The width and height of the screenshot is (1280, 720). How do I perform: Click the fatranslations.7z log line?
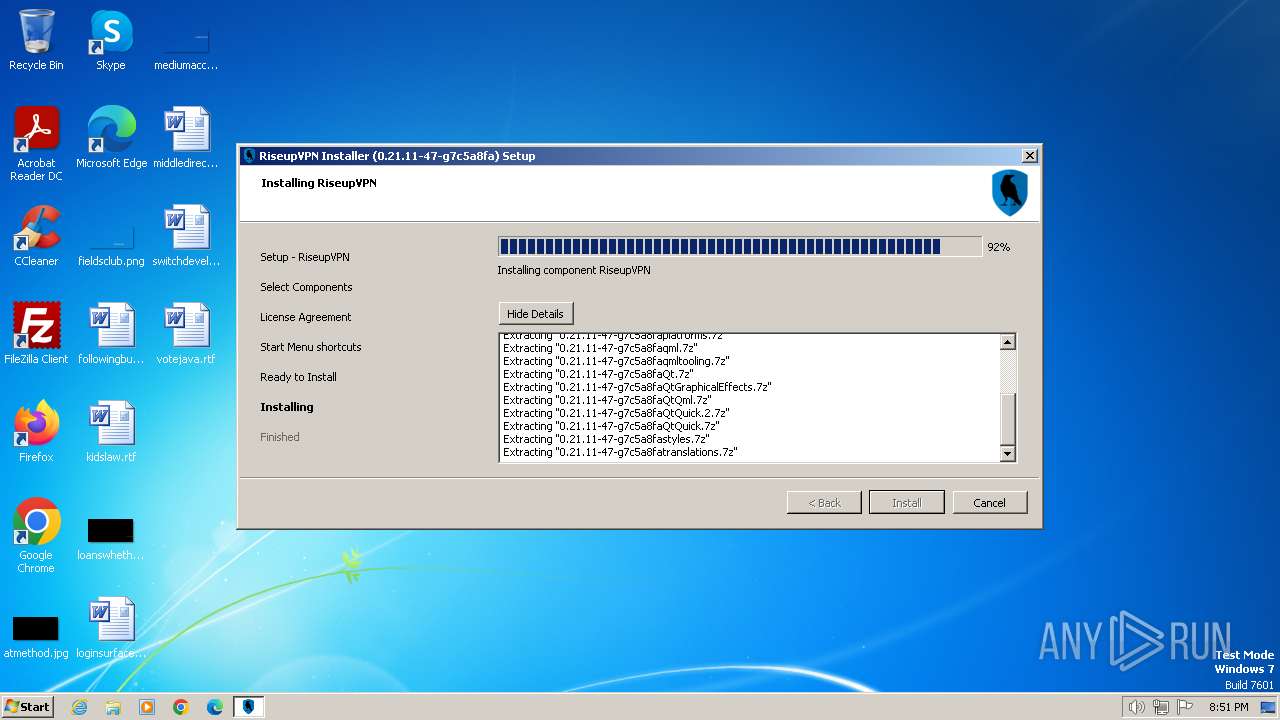pos(620,452)
